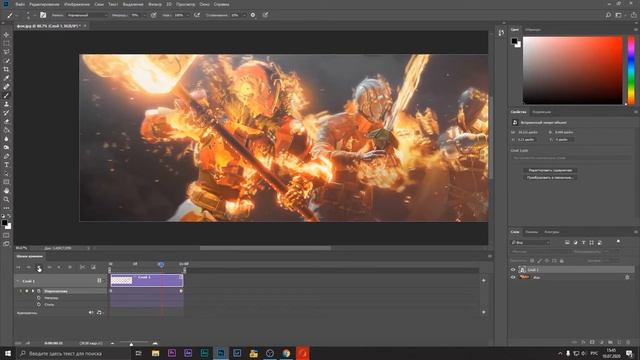Toggle the layer filtering switch

coord(618,242)
